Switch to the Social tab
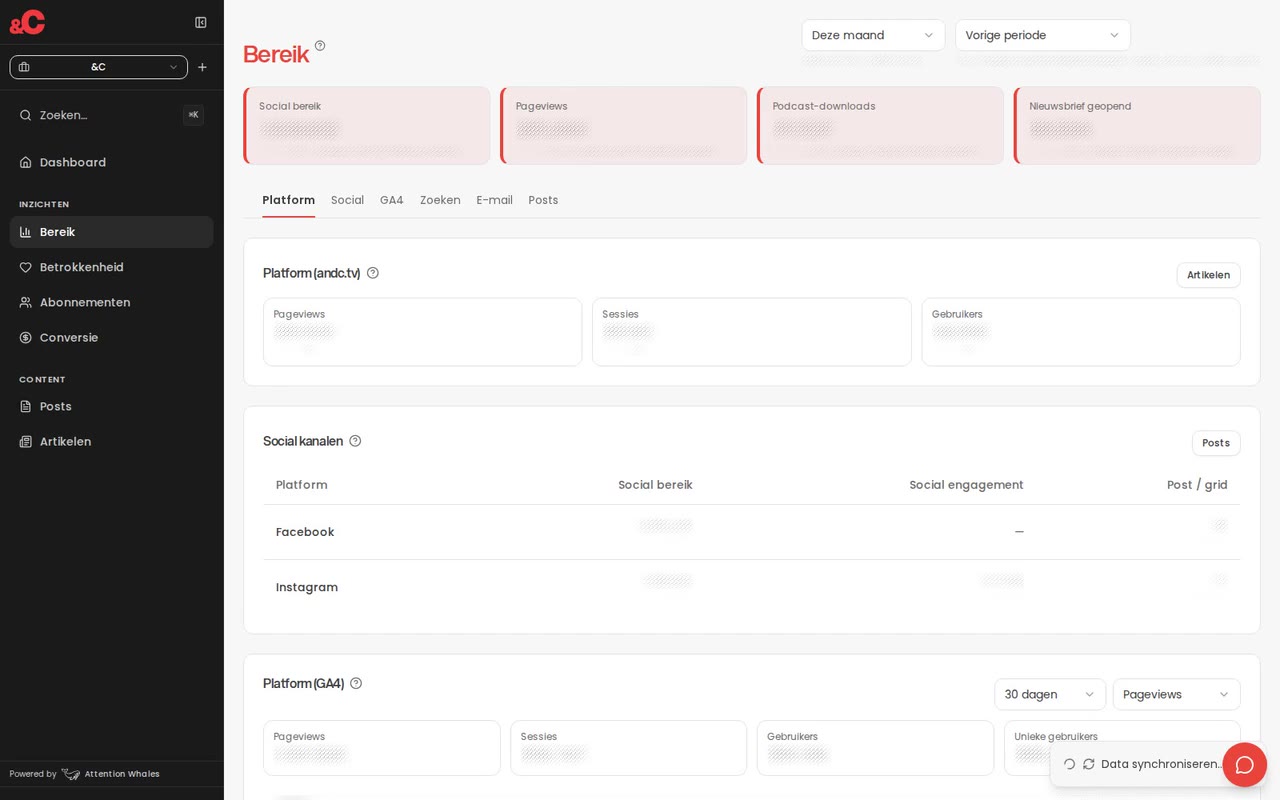The height and width of the screenshot is (800, 1280). (x=347, y=200)
